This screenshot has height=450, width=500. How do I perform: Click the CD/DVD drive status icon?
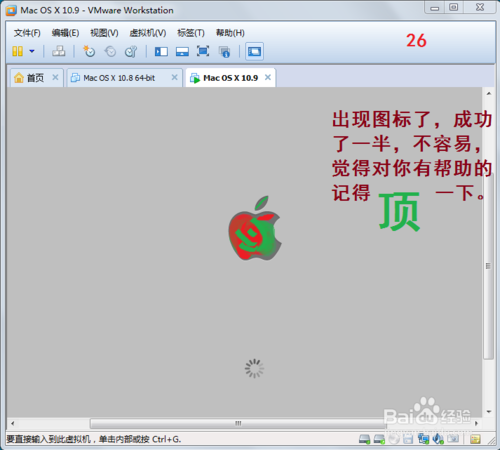(394, 439)
